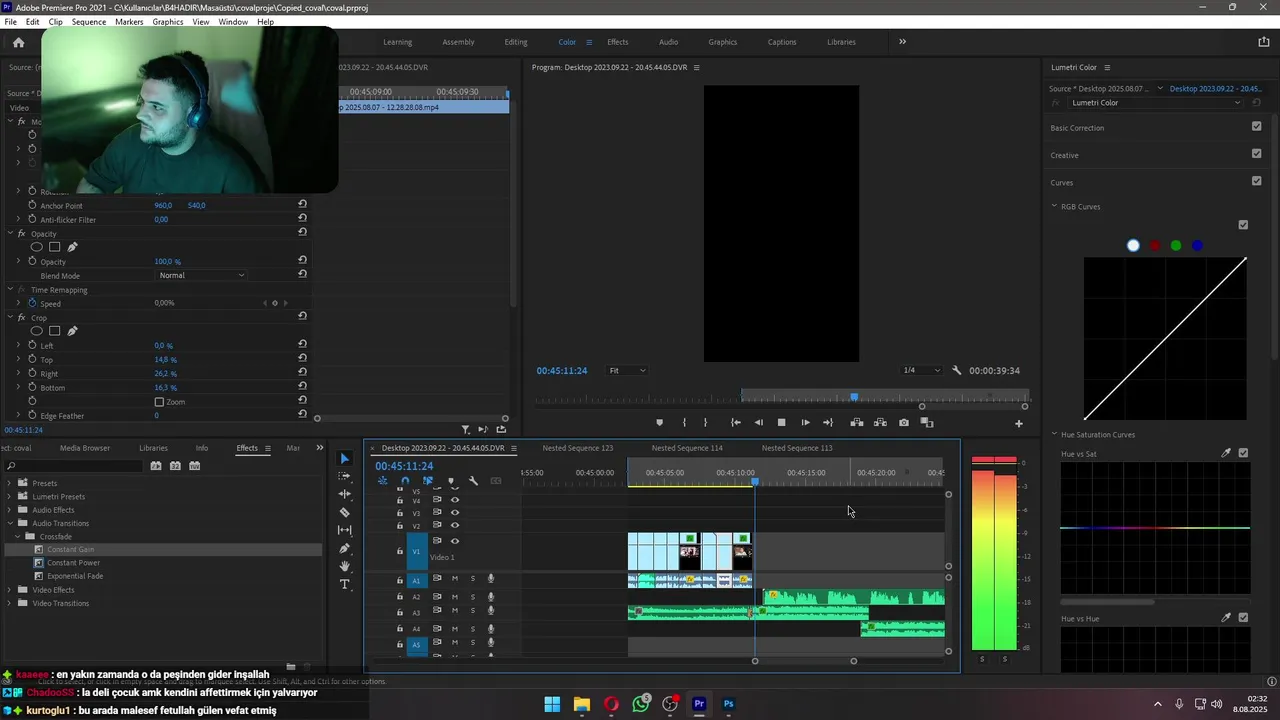Open the Sequence menu
Viewport: 1280px width, 720px height.
(x=89, y=22)
